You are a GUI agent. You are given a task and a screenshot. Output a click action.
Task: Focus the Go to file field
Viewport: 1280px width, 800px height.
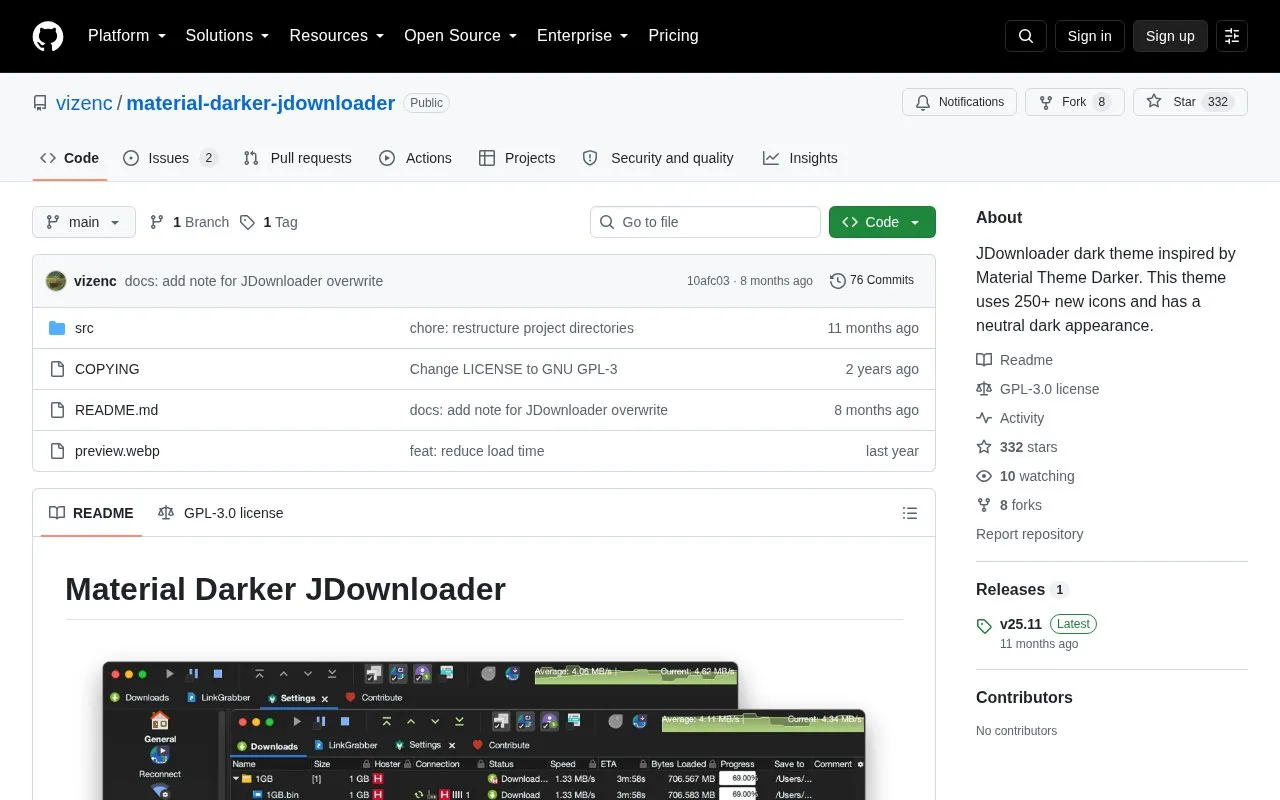pyautogui.click(x=705, y=222)
